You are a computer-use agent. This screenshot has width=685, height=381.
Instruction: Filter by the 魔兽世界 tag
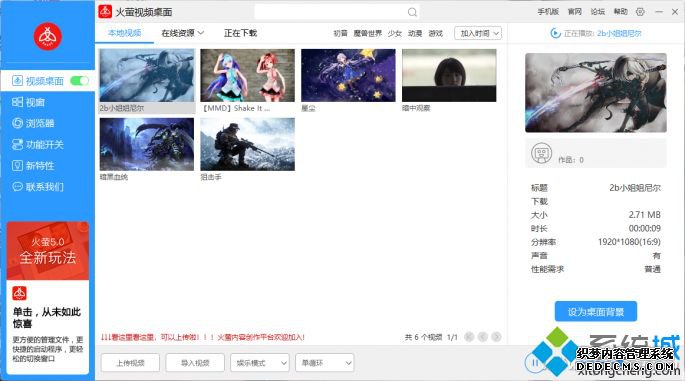(367, 33)
